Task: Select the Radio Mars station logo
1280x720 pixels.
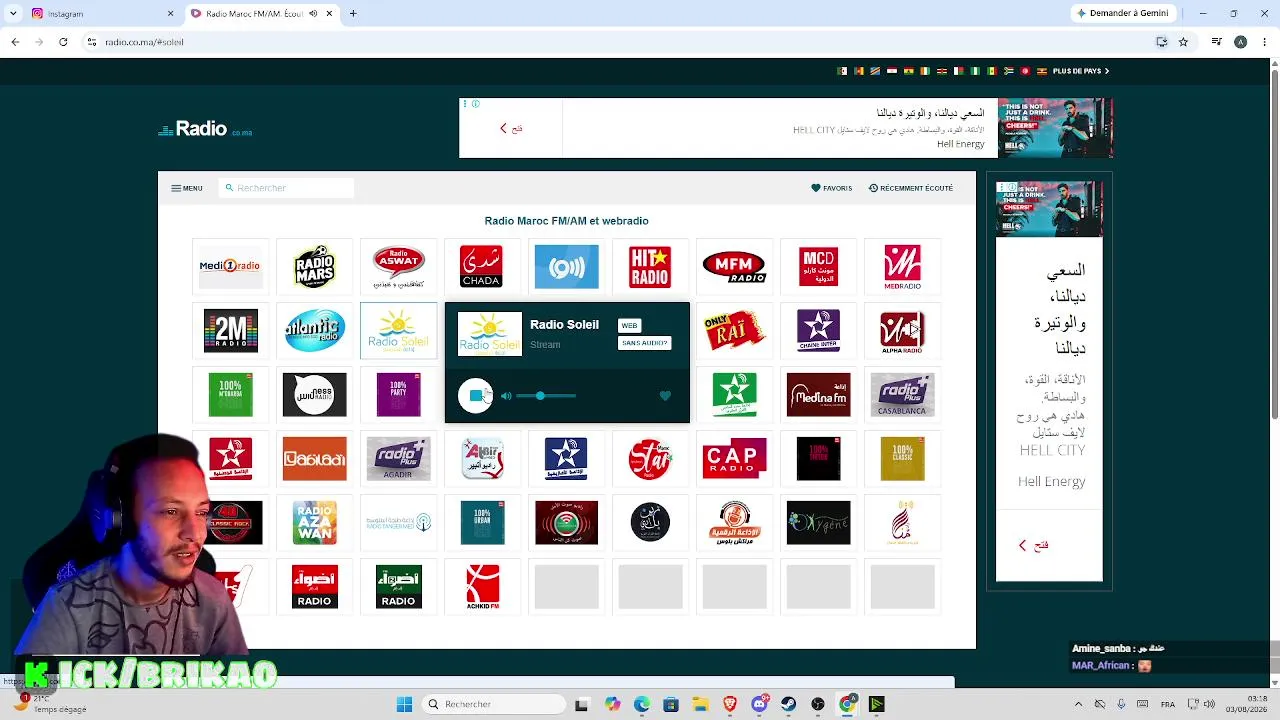Action: click(314, 267)
